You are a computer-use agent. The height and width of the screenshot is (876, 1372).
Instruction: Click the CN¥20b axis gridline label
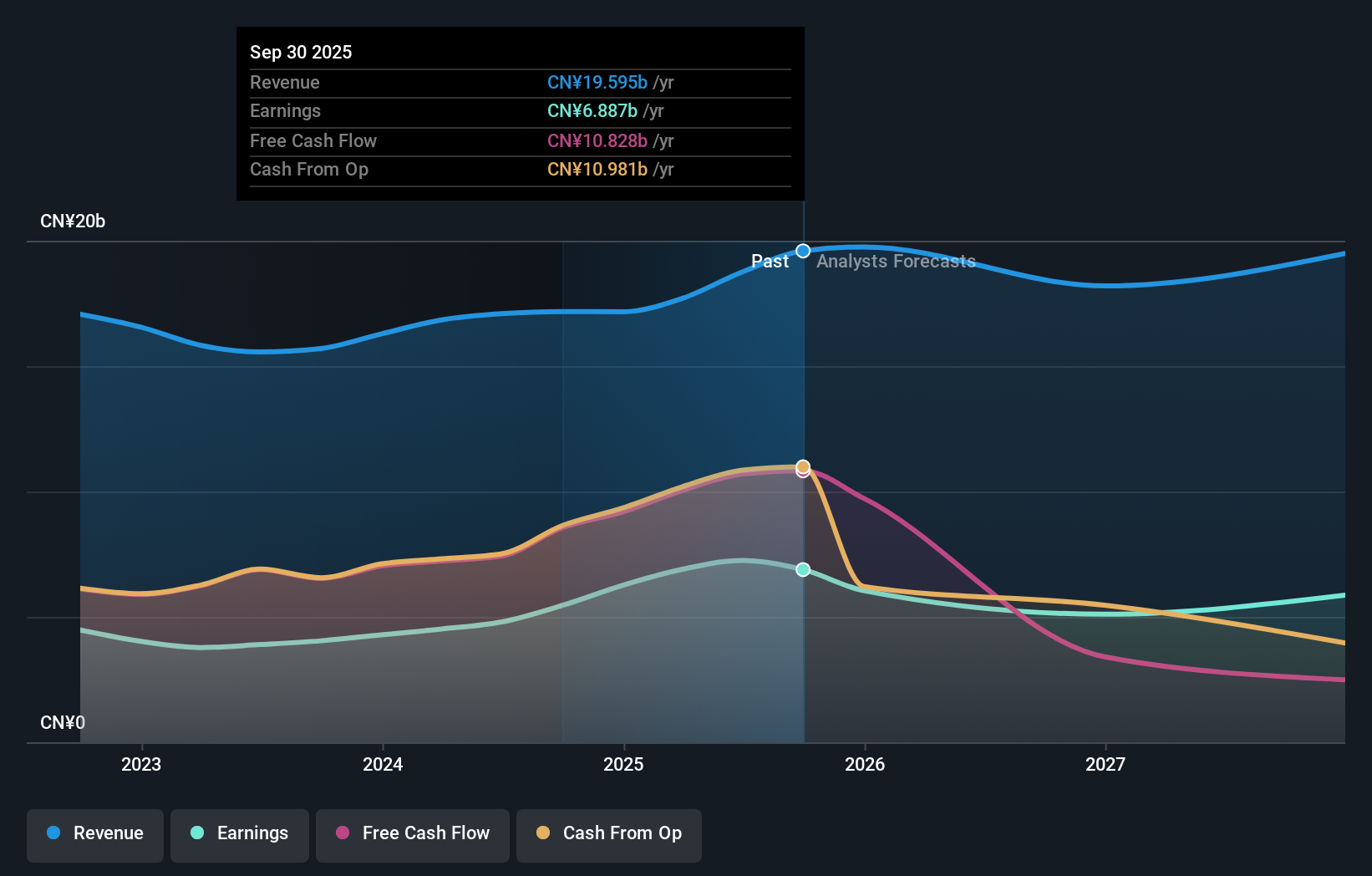73,221
